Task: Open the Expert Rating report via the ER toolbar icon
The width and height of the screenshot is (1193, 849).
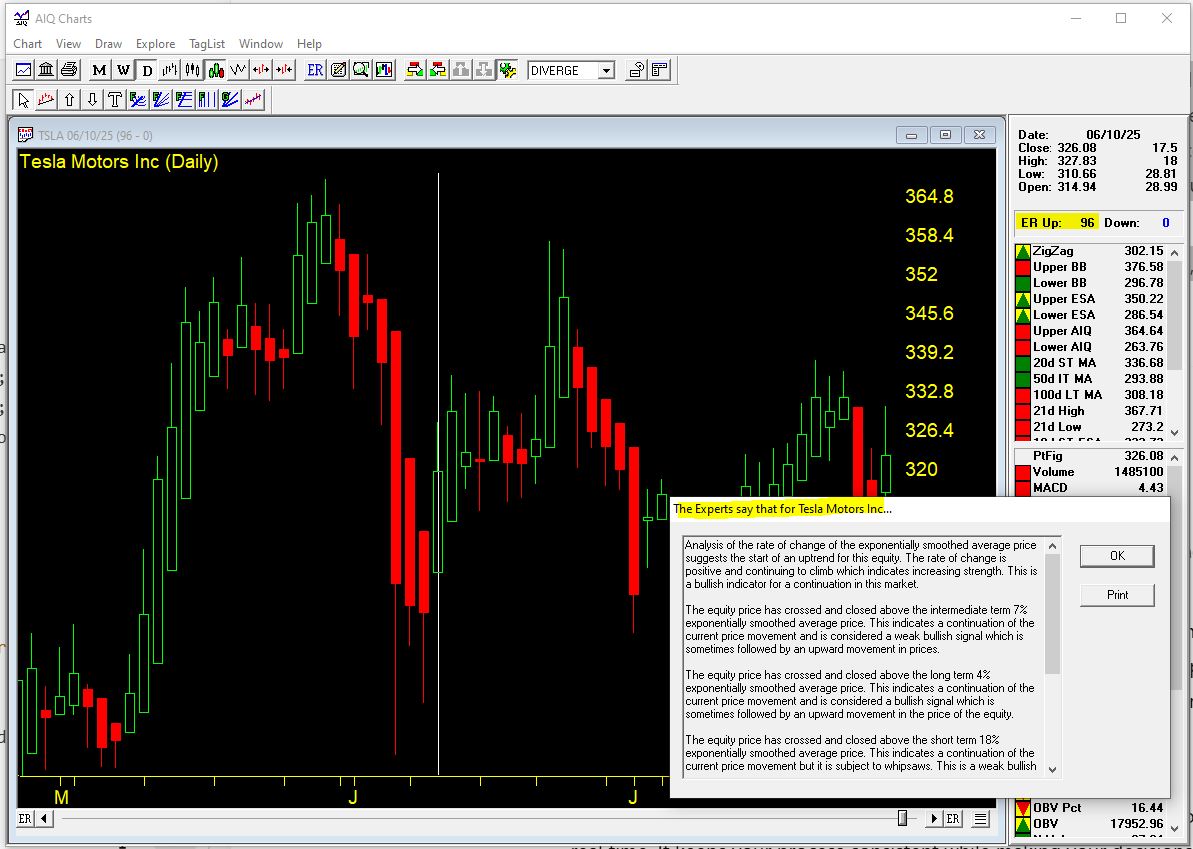Action: pos(313,69)
